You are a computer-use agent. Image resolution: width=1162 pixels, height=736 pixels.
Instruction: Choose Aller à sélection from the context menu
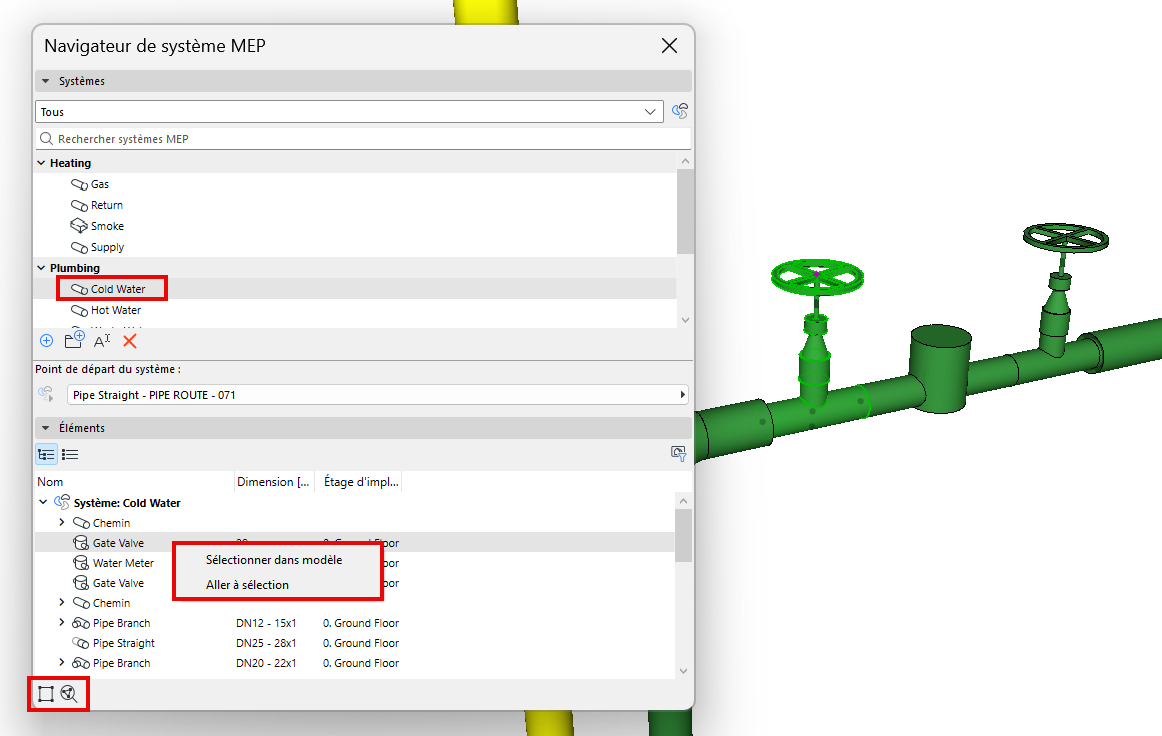[x=248, y=585]
